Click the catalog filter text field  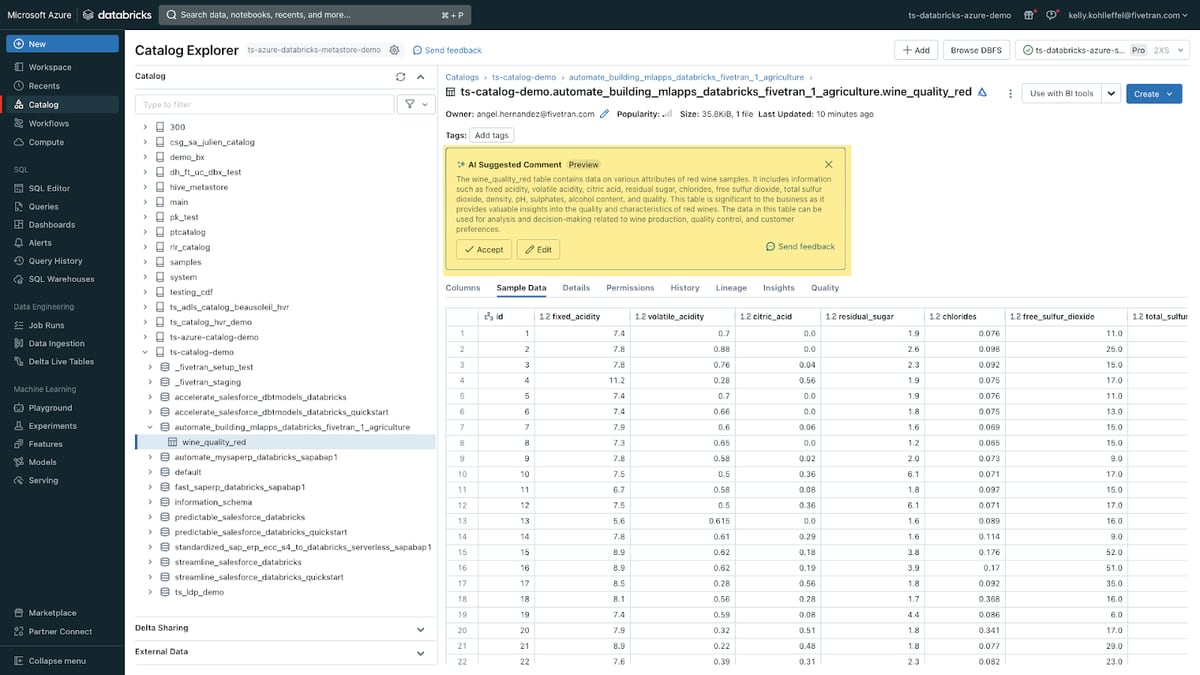[265, 104]
